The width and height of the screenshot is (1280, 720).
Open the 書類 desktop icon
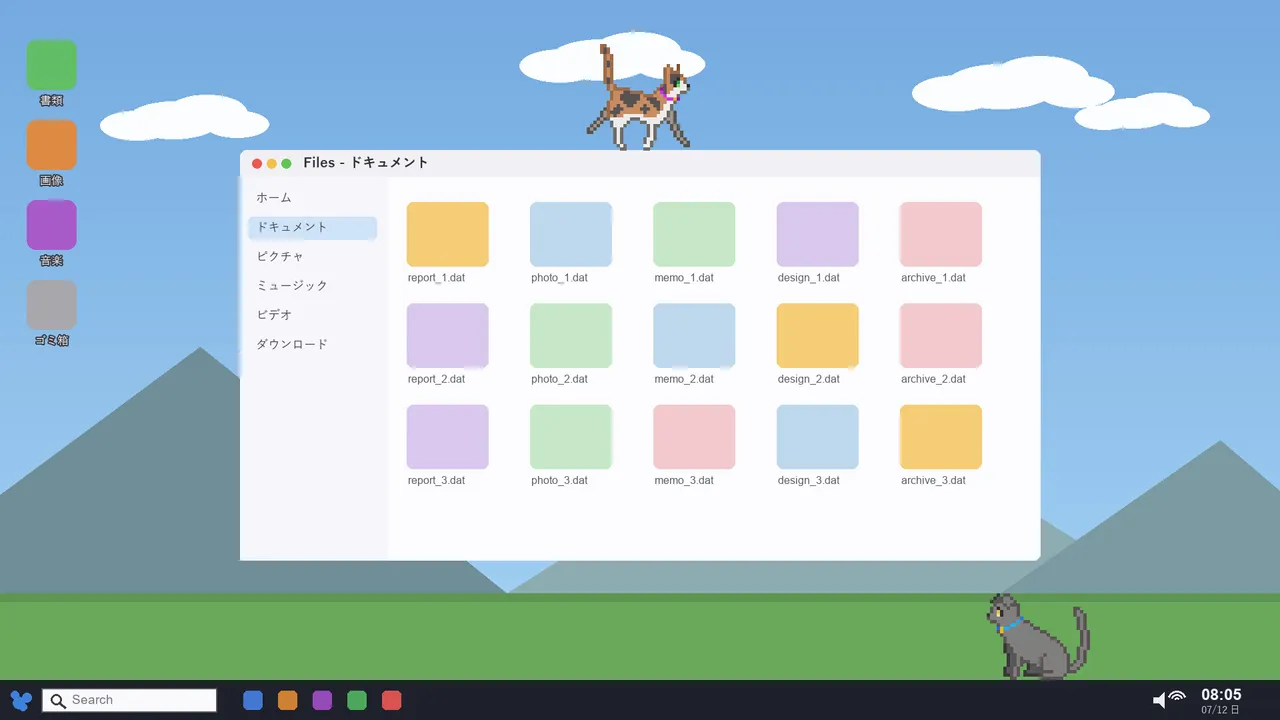pyautogui.click(x=51, y=65)
